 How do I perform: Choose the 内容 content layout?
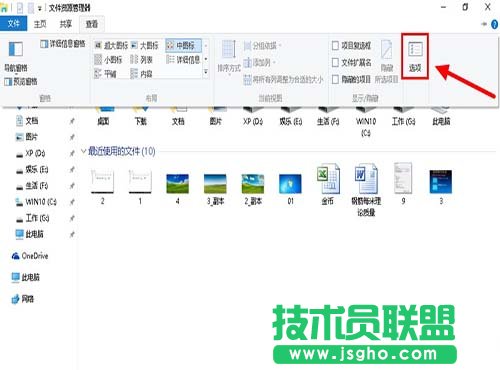[142, 74]
